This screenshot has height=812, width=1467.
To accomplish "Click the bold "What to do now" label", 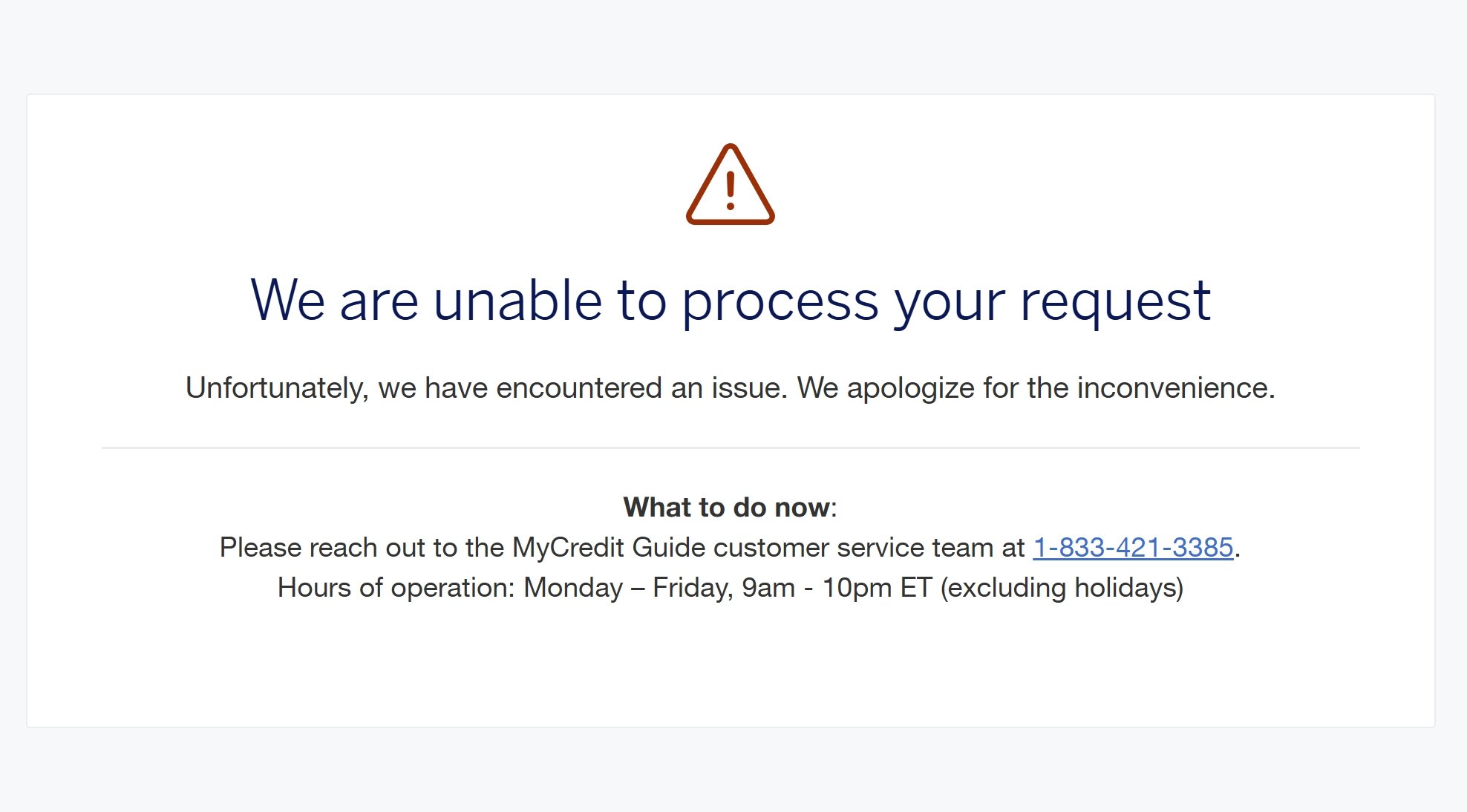I will click(727, 508).
